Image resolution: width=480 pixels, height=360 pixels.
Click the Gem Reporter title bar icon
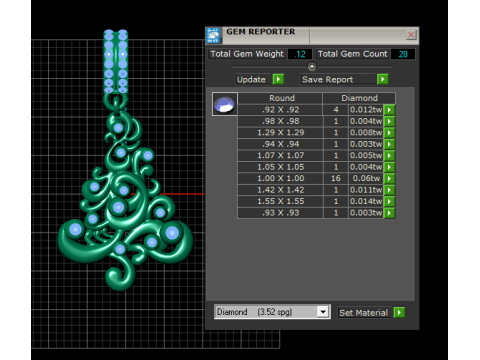[213, 35]
